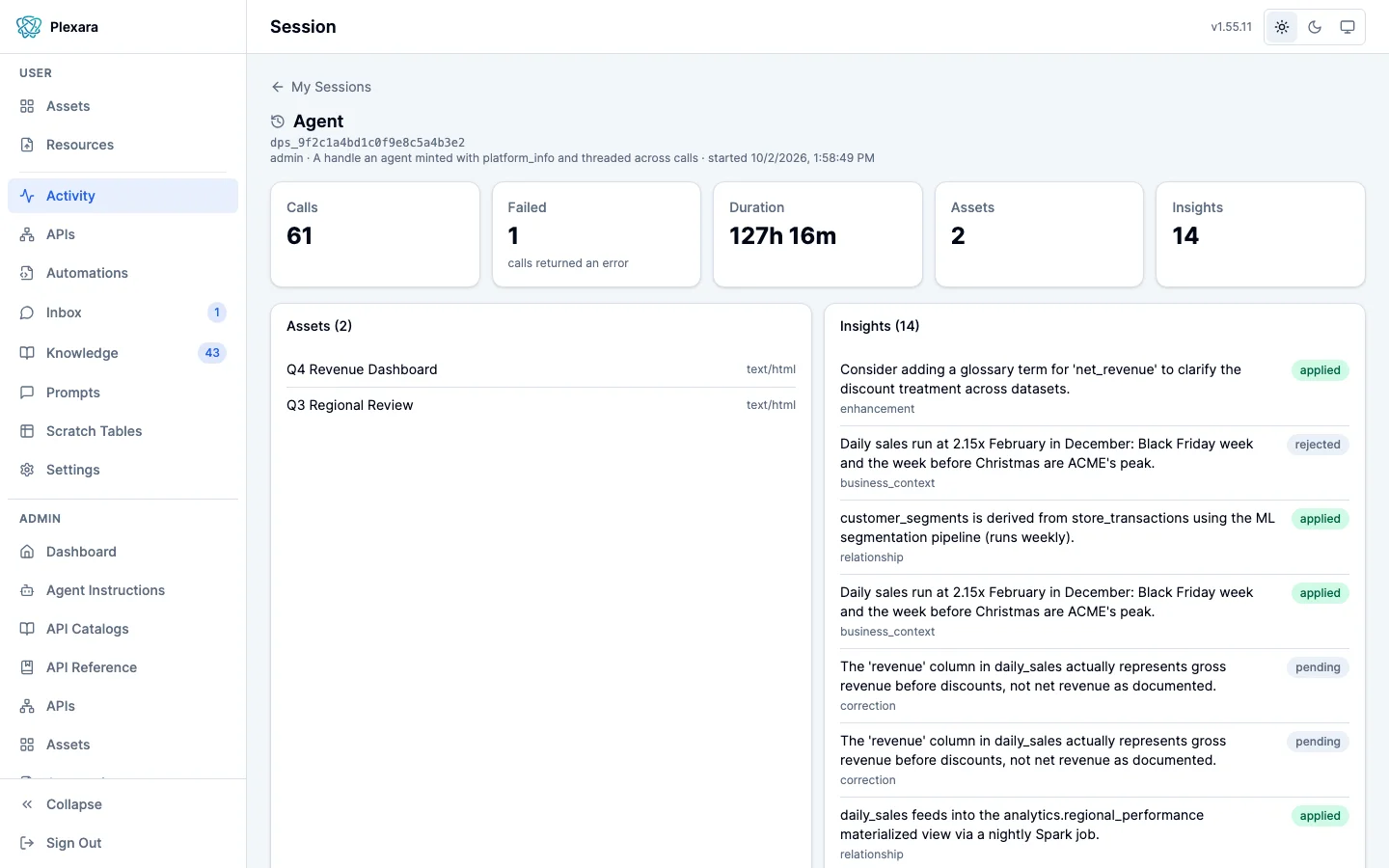The image size is (1389, 868).
Task: Open the API Reference icon
Action: click(27, 667)
